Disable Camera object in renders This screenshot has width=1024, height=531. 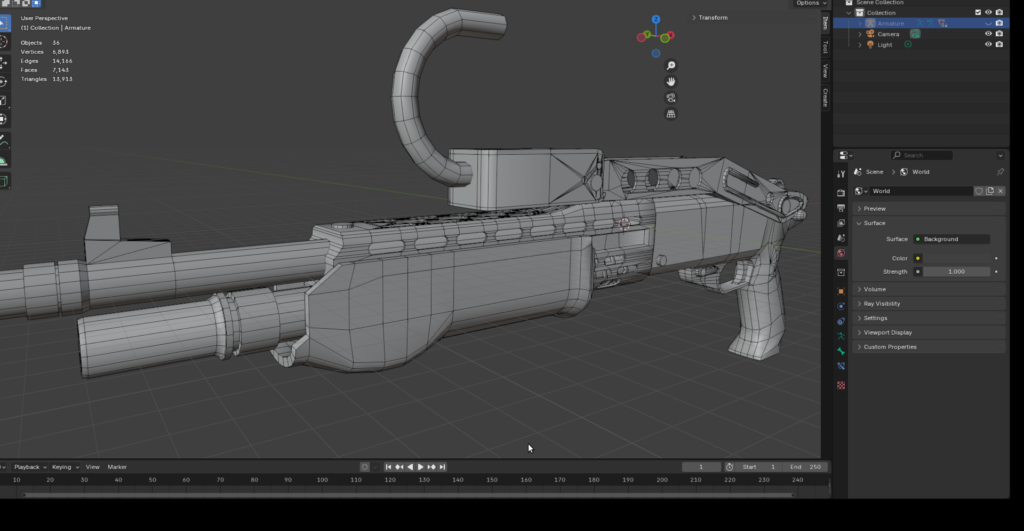(999, 34)
